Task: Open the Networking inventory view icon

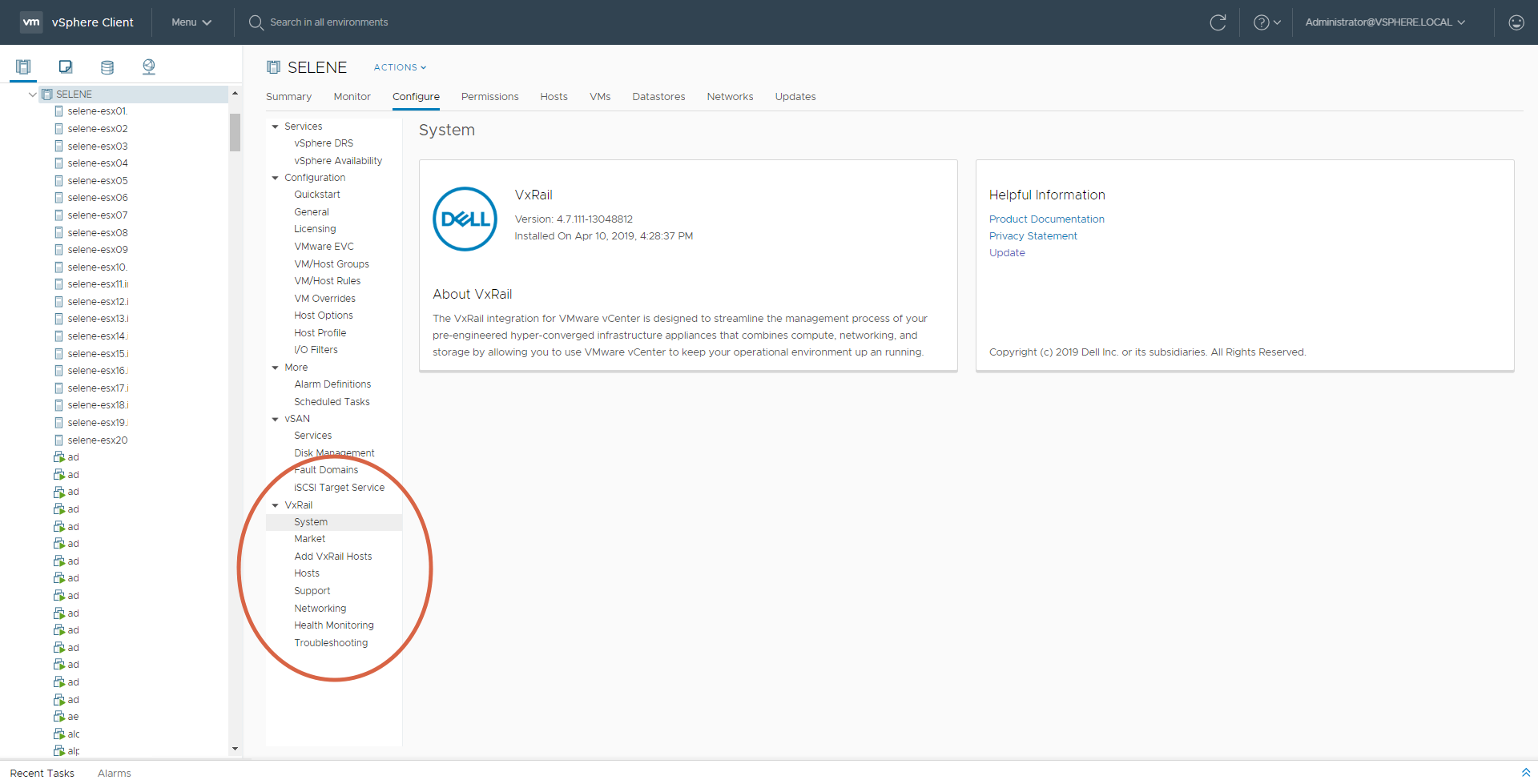Action: pyautogui.click(x=149, y=67)
